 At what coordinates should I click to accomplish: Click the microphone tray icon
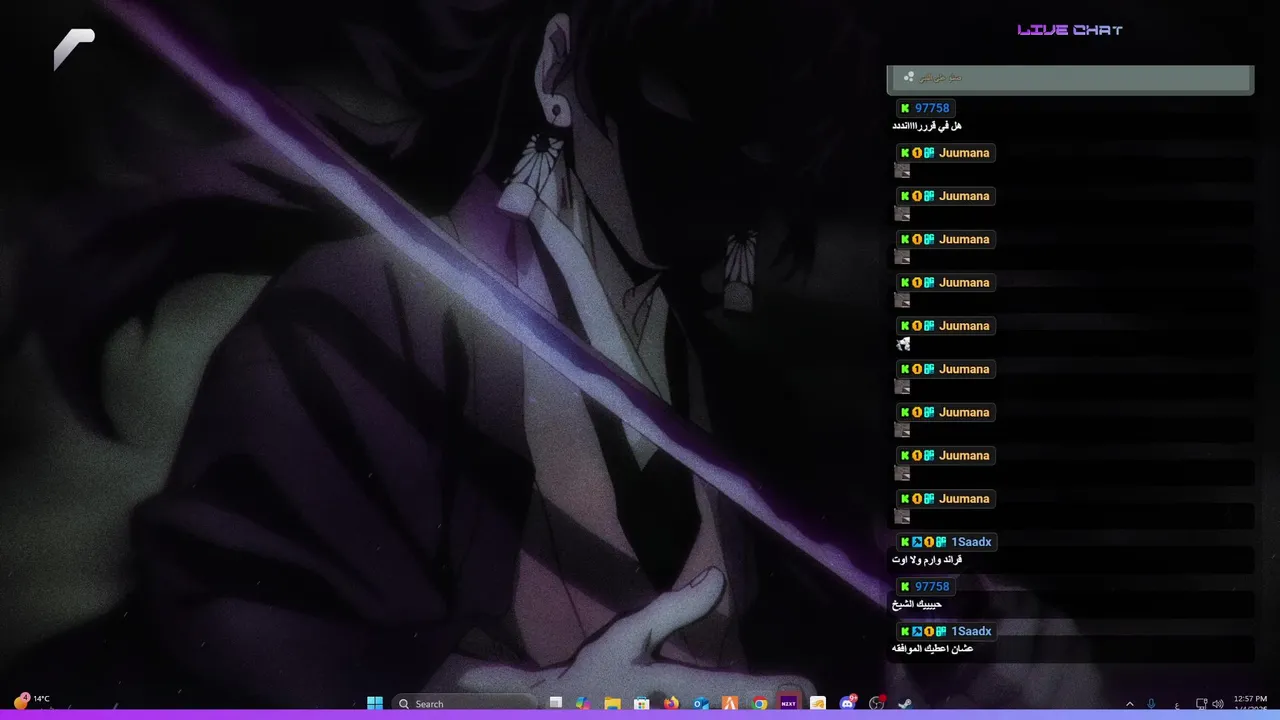(x=1152, y=704)
